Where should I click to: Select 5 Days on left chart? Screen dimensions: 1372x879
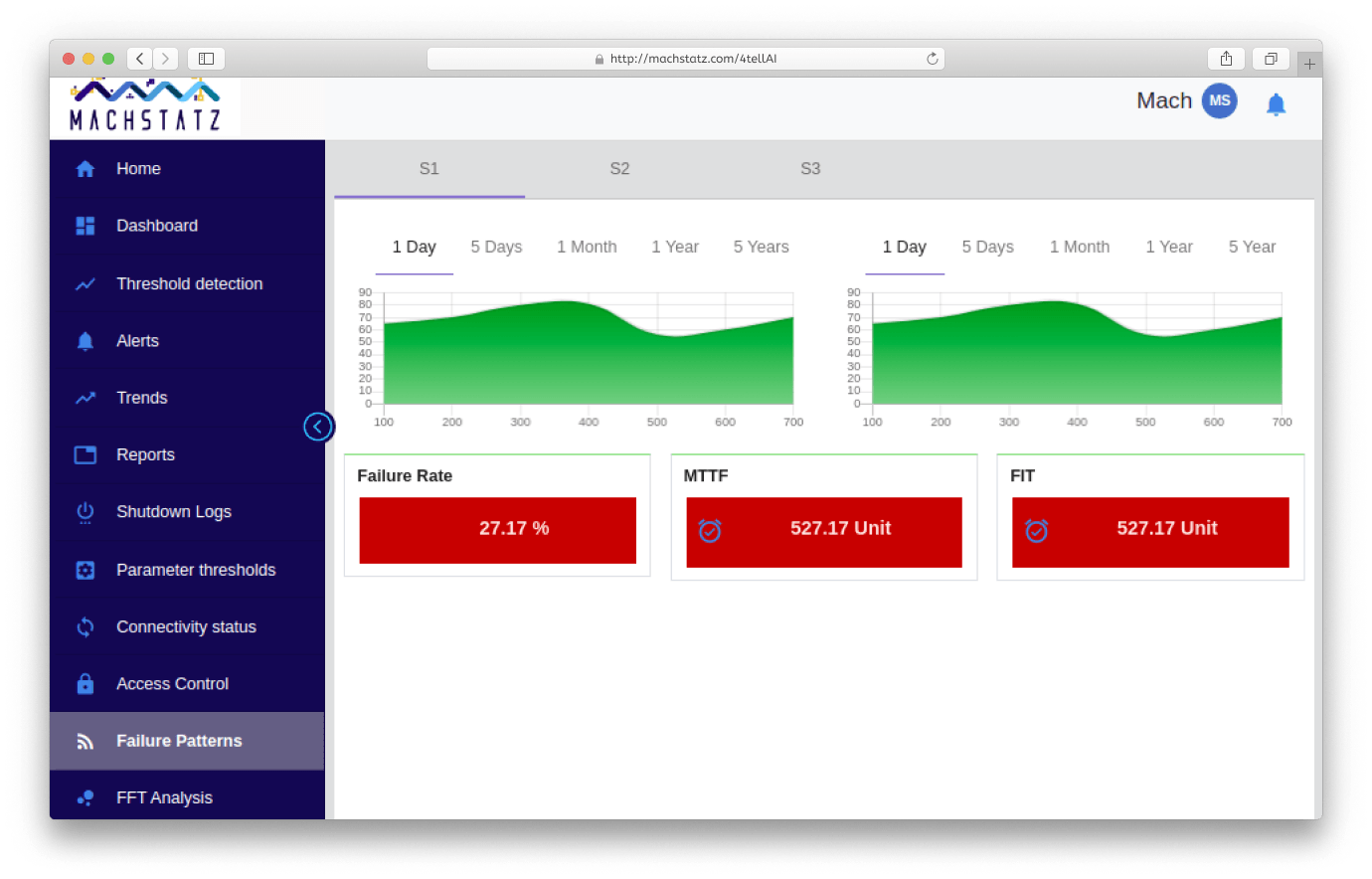(x=496, y=247)
